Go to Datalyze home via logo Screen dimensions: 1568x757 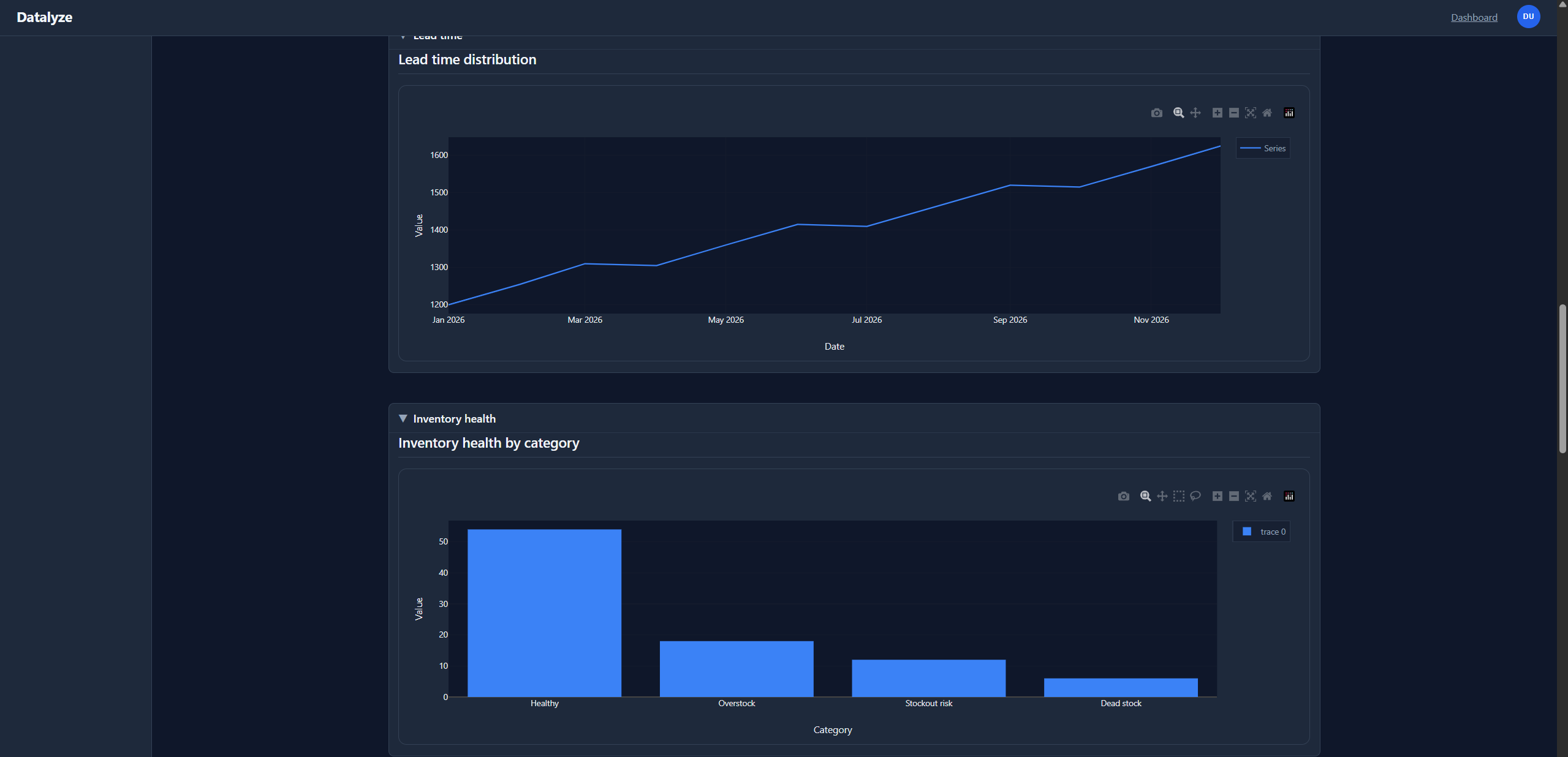point(44,17)
